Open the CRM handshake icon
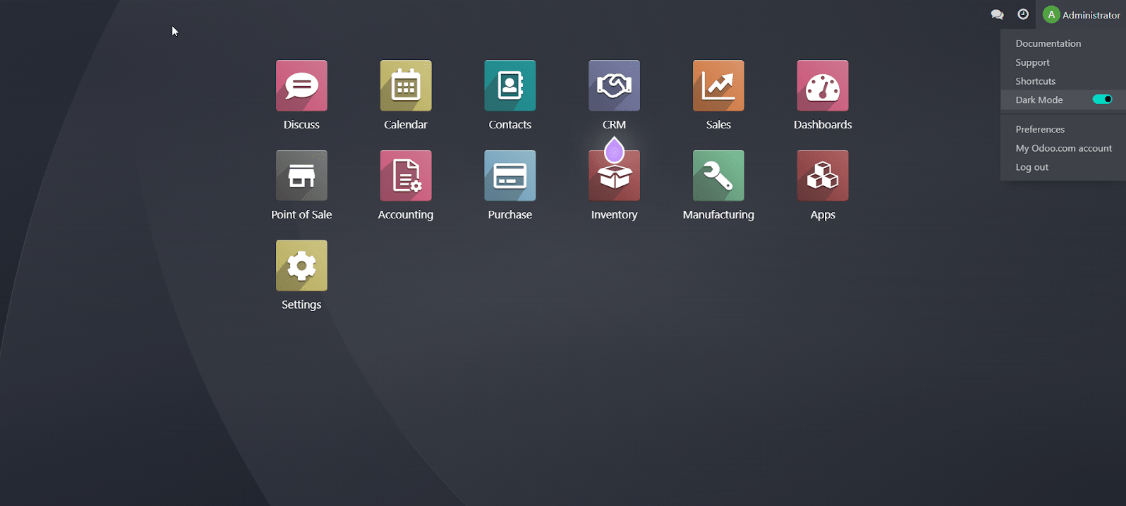1126x506 pixels. (614, 85)
